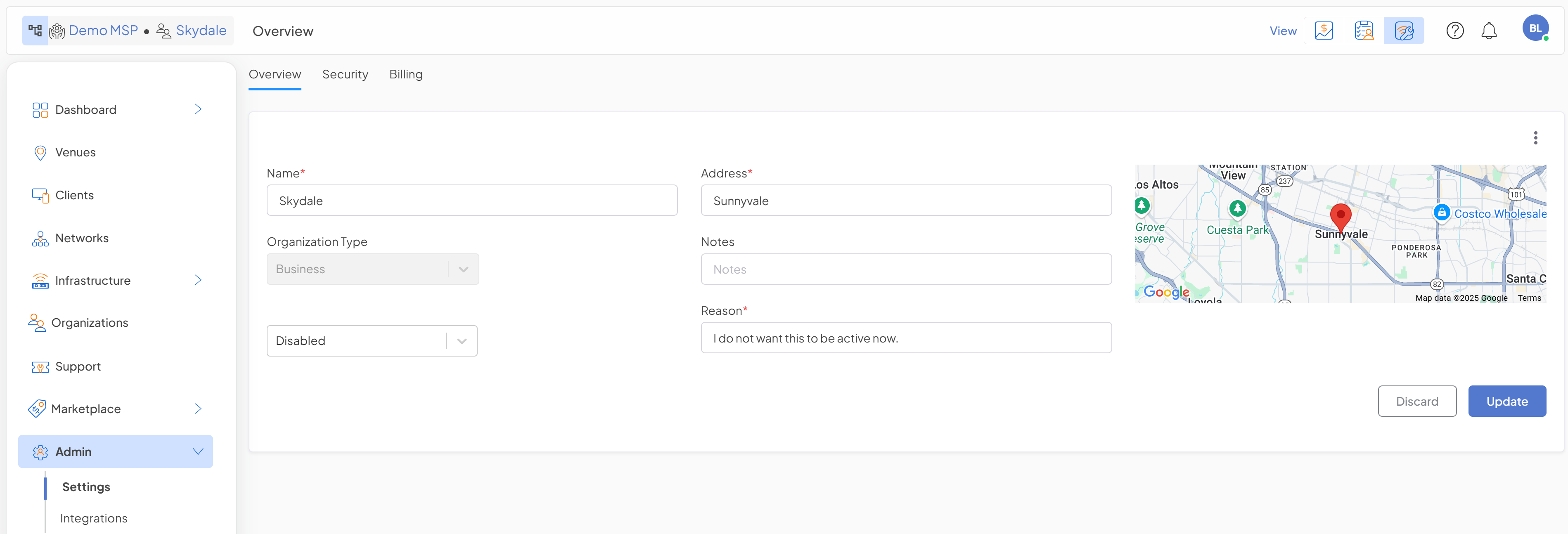Open the billing view icon
Image resolution: width=1568 pixels, height=534 pixels.
(x=1323, y=31)
